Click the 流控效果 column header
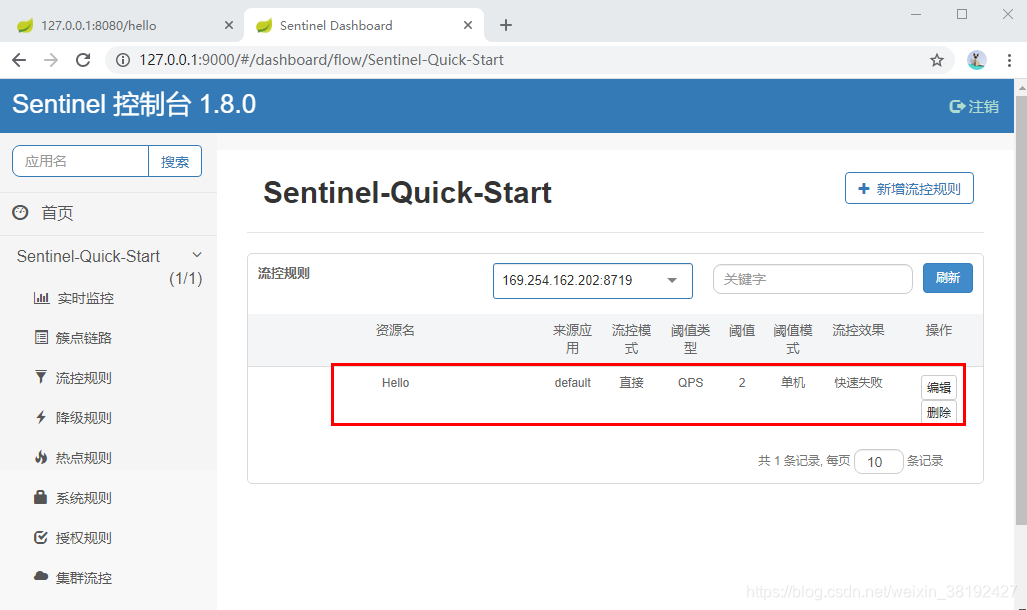The width and height of the screenshot is (1027, 610). tap(858, 330)
